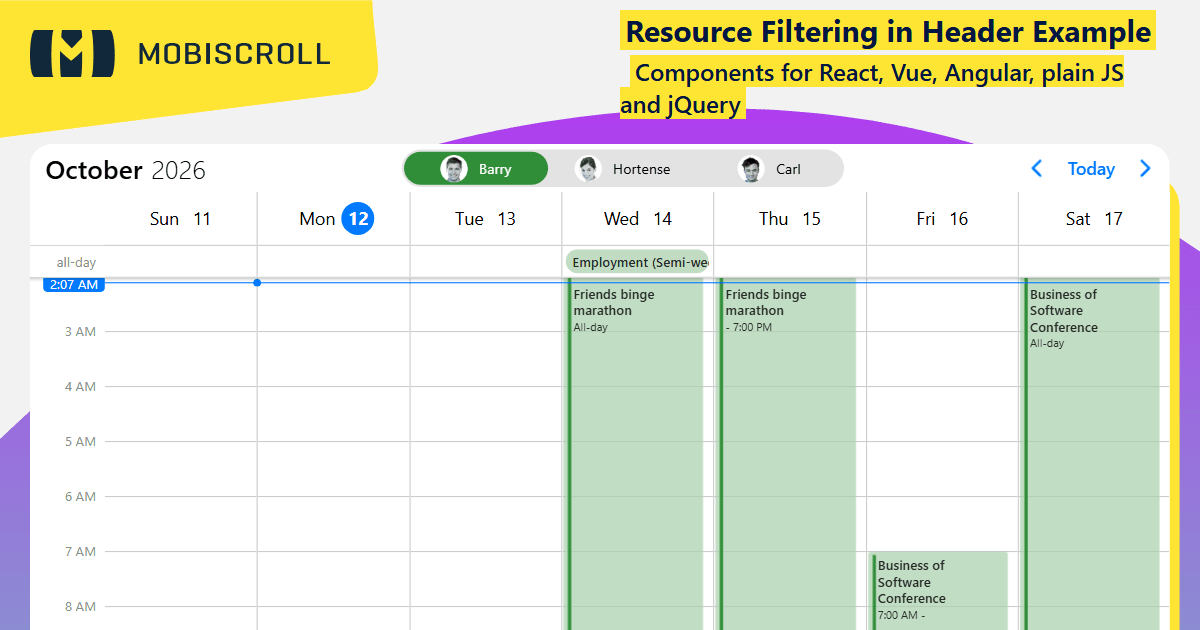Click the 4 AM time label
This screenshot has height=630, width=1200.
pos(80,386)
